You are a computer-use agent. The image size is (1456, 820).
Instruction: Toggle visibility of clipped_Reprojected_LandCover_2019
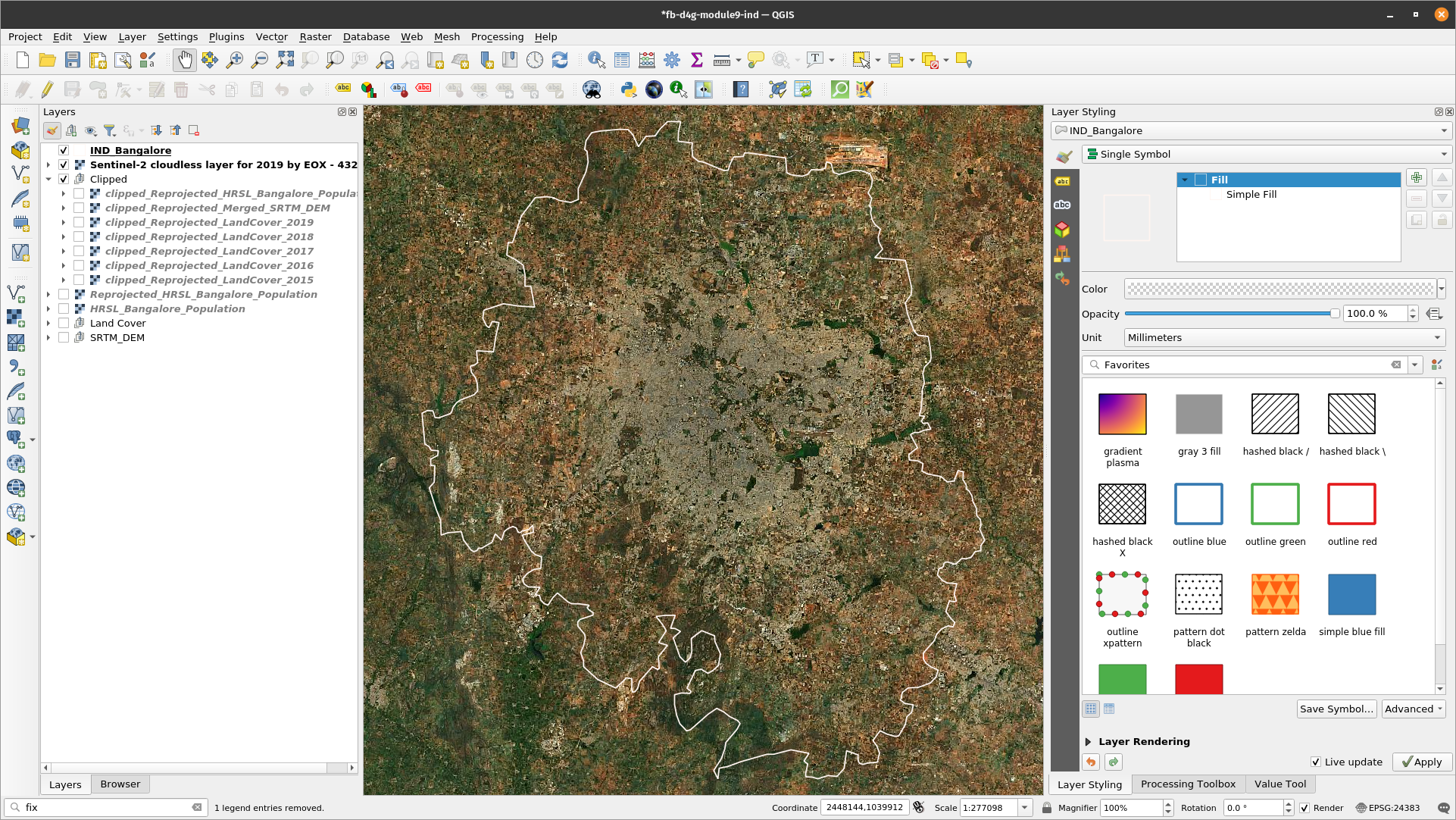point(79,222)
